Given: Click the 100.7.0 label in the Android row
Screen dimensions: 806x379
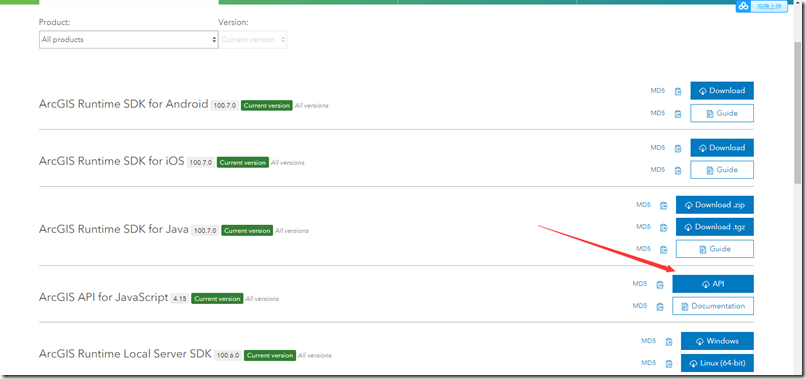Looking at the screenshot, I should (x=225, y=105).
